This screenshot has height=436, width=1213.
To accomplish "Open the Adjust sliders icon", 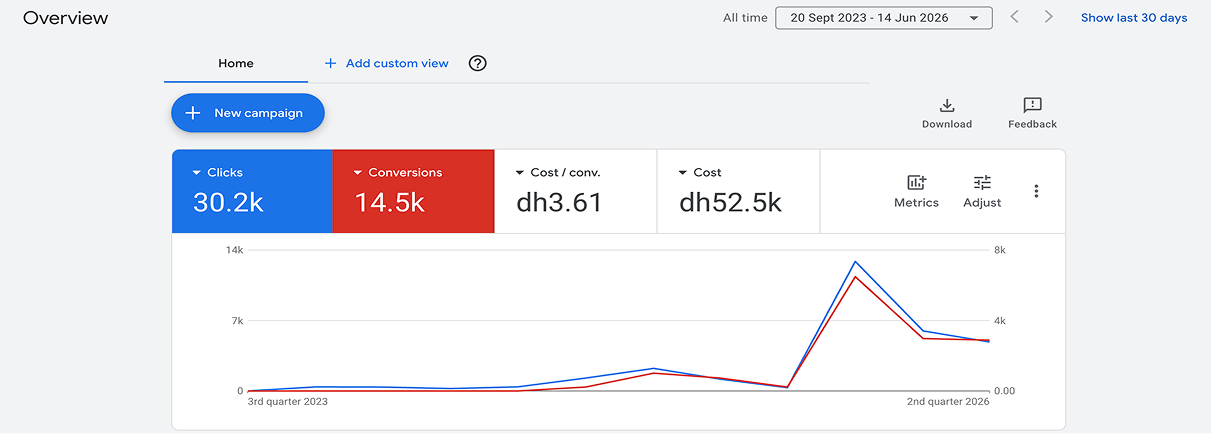I will 982,182.
